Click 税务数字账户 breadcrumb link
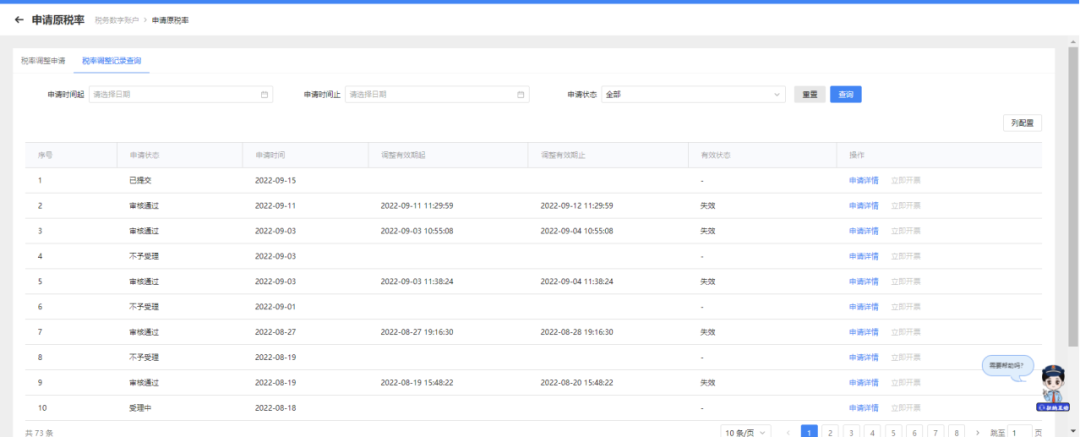 [x=116, y=21]
